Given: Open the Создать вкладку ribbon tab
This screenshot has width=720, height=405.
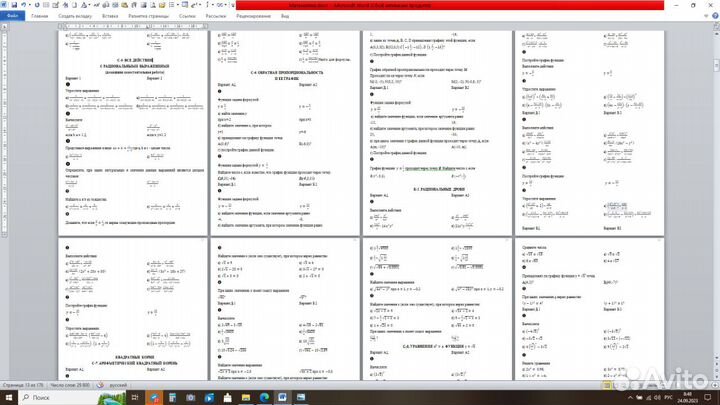Looking at the screenshot, I should point(75,16).
